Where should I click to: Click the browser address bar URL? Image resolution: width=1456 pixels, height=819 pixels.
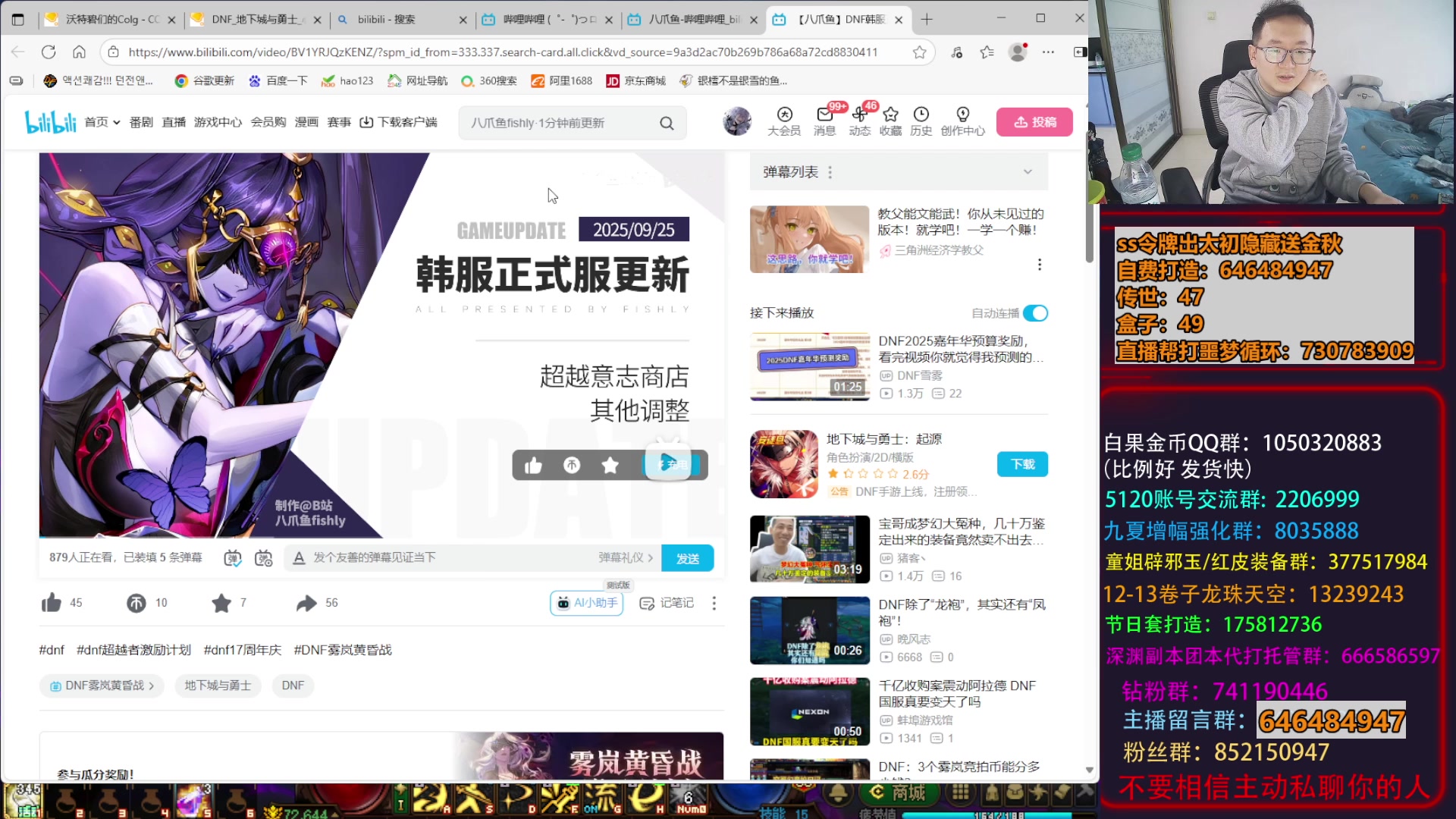(503, 52)
